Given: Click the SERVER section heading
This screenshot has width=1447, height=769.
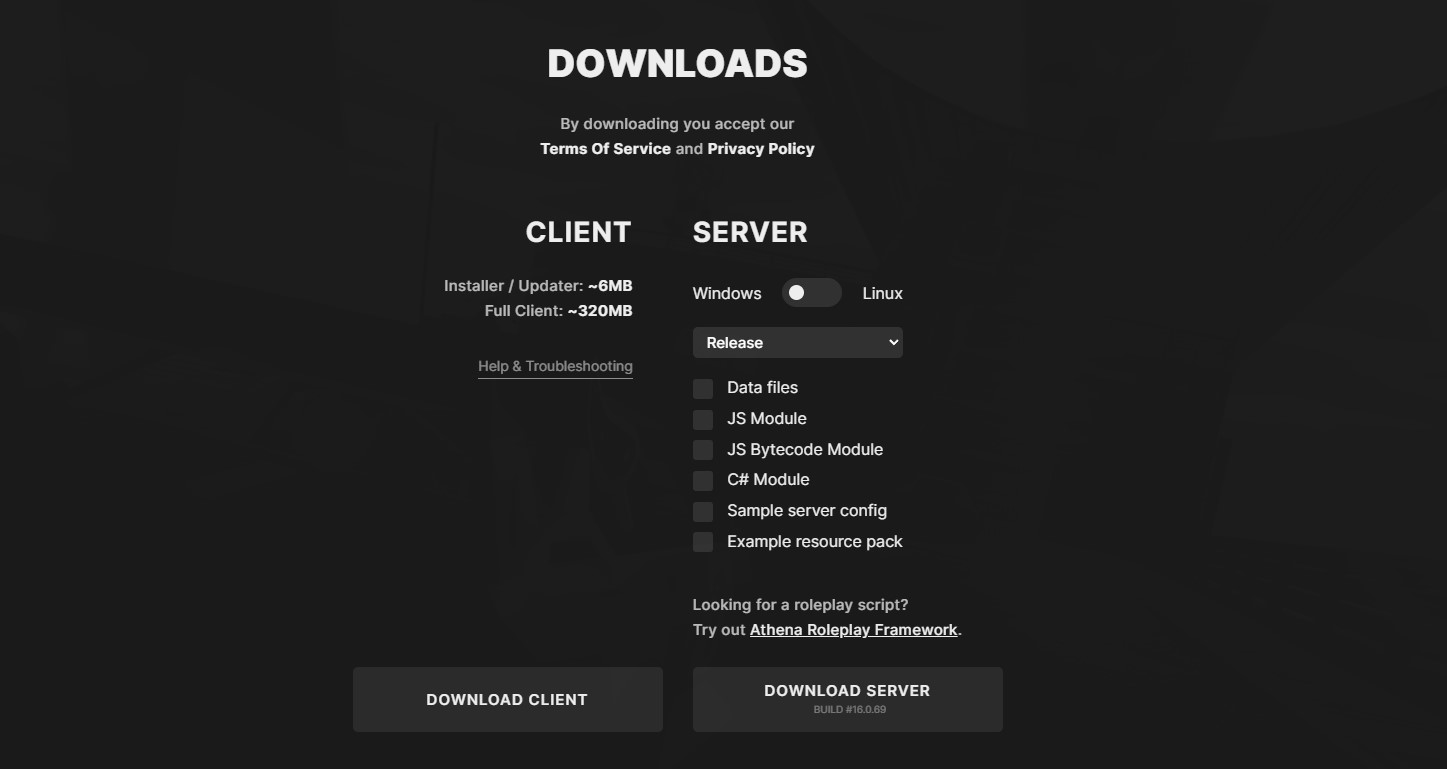Looking at the screenshot, I should [x=749, y=232].
